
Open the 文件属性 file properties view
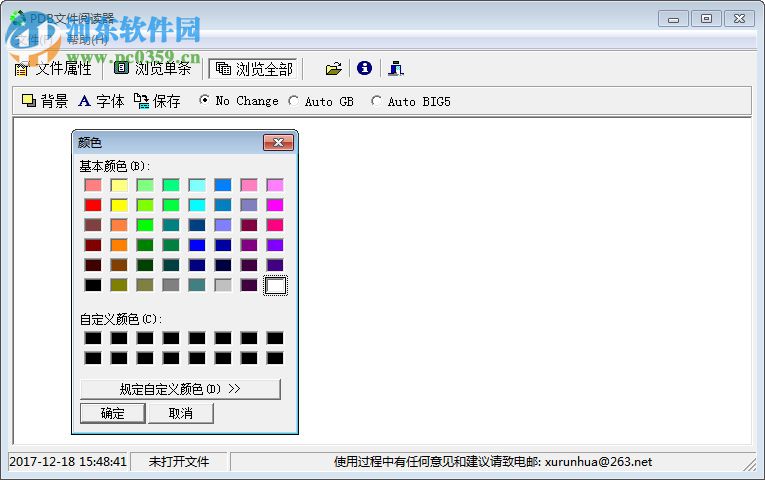coord(53,69)
